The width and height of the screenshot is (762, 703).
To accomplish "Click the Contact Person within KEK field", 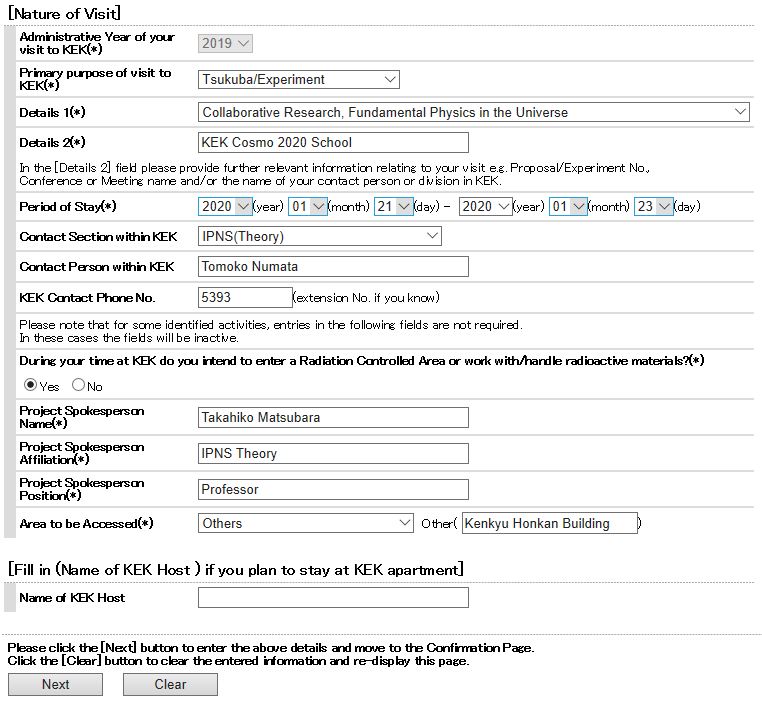I will click(x=332, y=267).
